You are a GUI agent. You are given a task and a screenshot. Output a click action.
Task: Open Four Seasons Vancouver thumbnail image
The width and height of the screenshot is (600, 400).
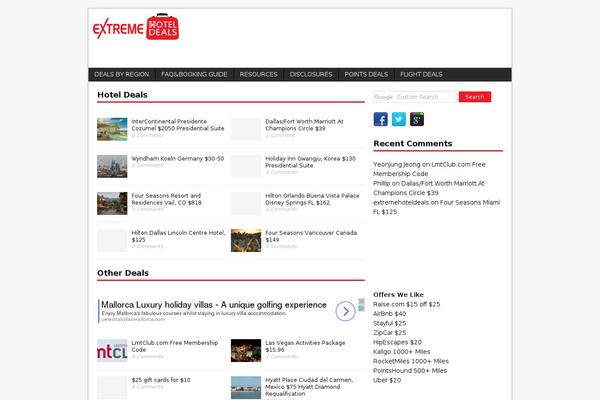(x=246, y=240)
